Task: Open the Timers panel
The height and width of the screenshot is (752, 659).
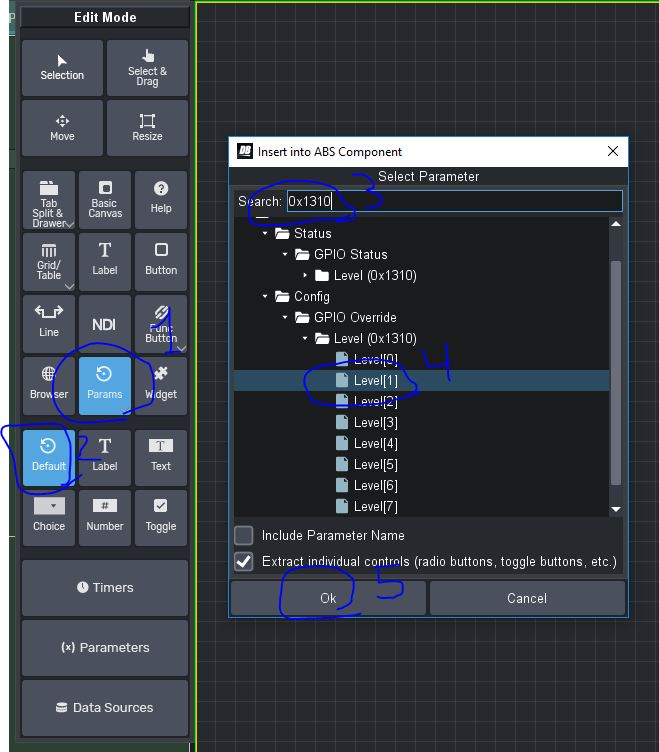Action: 105,588
